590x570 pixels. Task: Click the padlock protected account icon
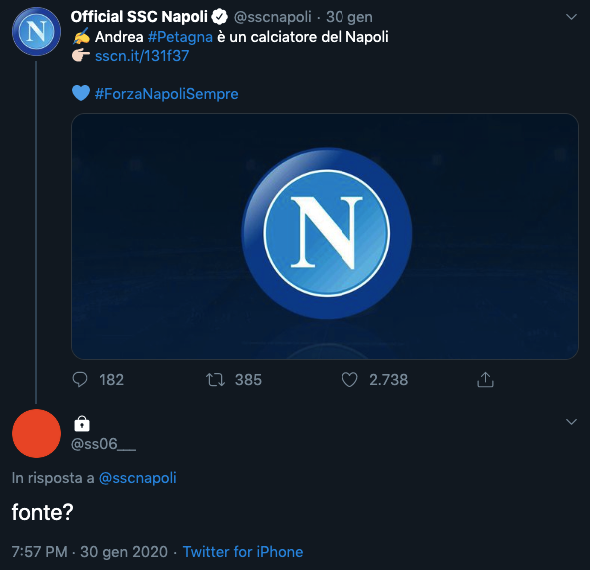(82, 424)
